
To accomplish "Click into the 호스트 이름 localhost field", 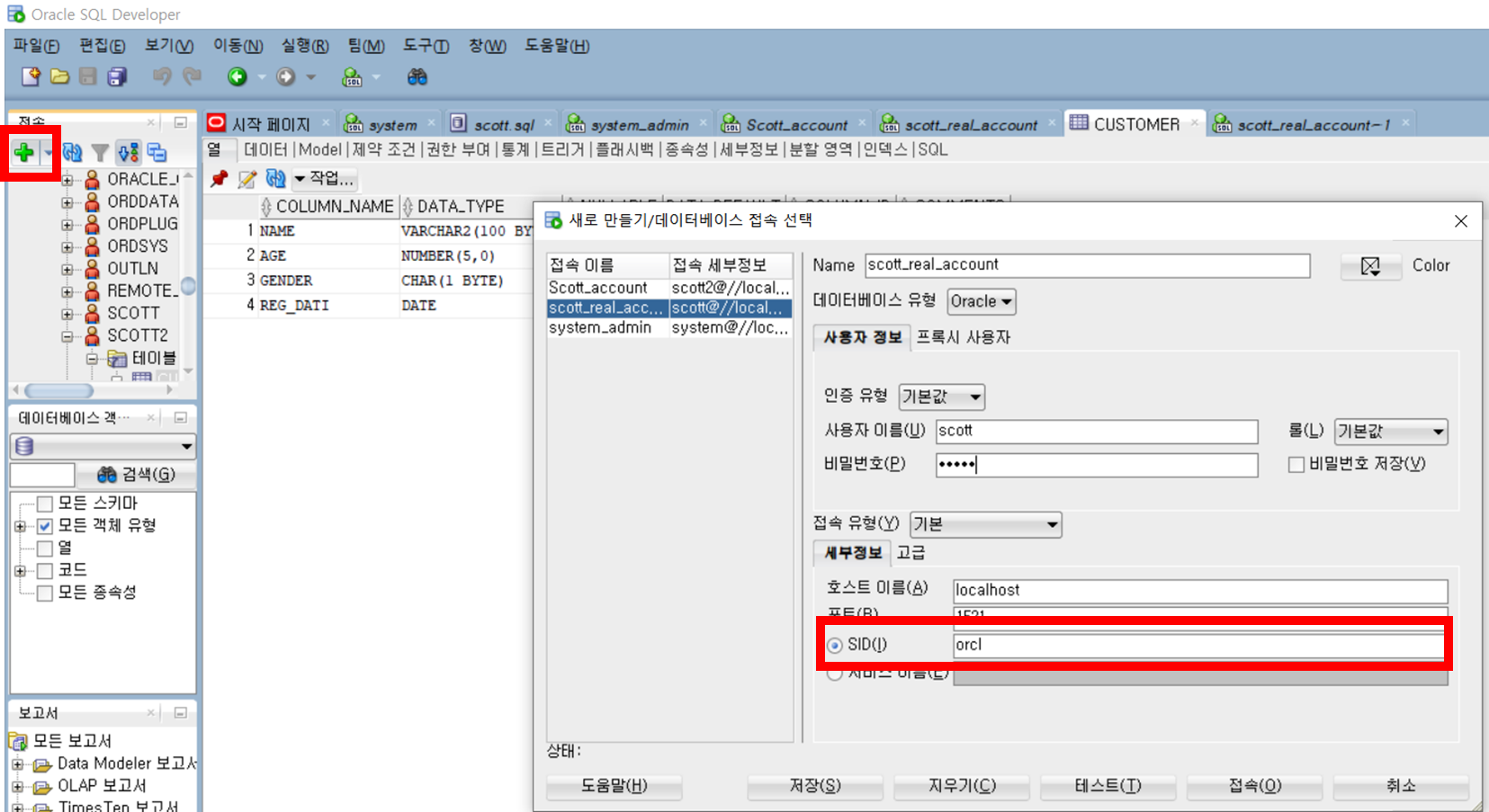I will pyautogui.click(x=1200, y=591).
